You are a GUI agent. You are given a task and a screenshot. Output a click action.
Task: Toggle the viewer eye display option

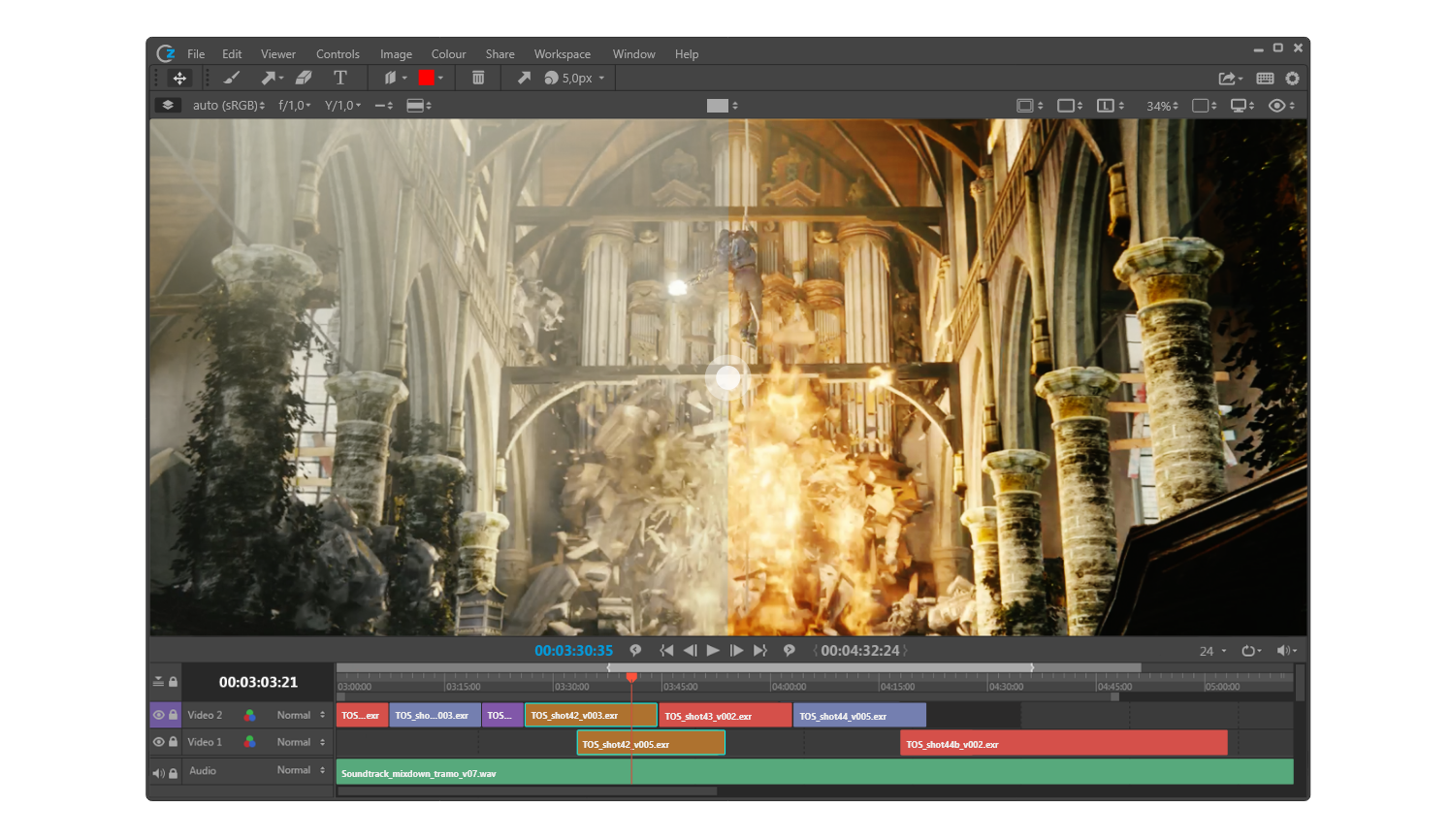click(1277, 106)
